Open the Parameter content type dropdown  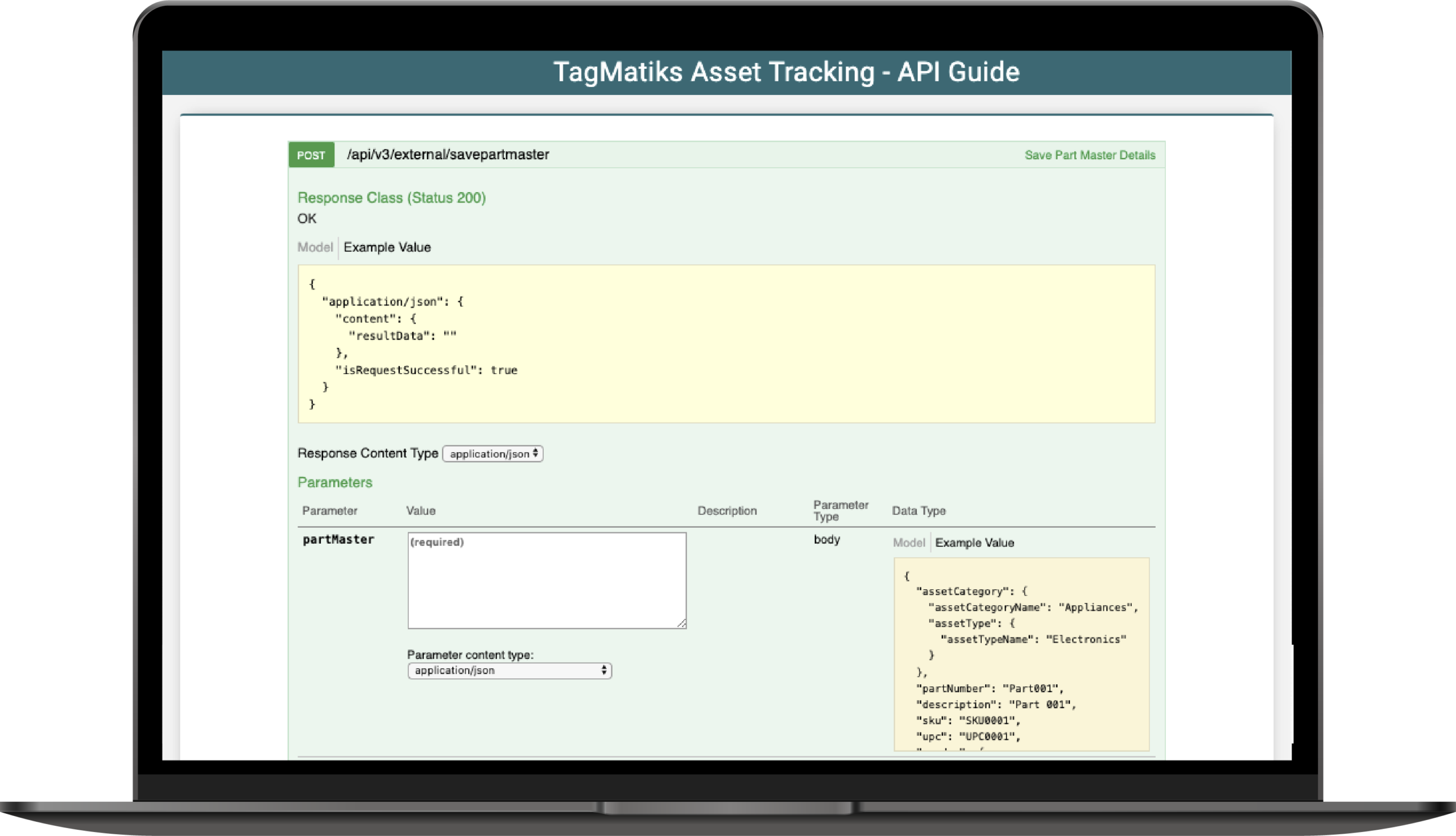click(x=508, y=670)
